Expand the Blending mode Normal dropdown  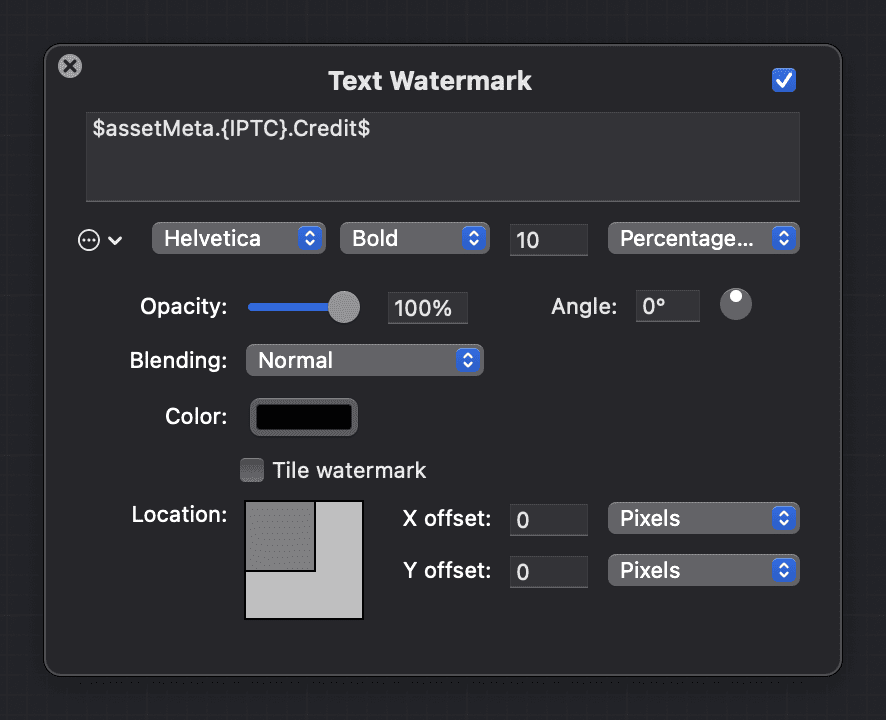364,361
